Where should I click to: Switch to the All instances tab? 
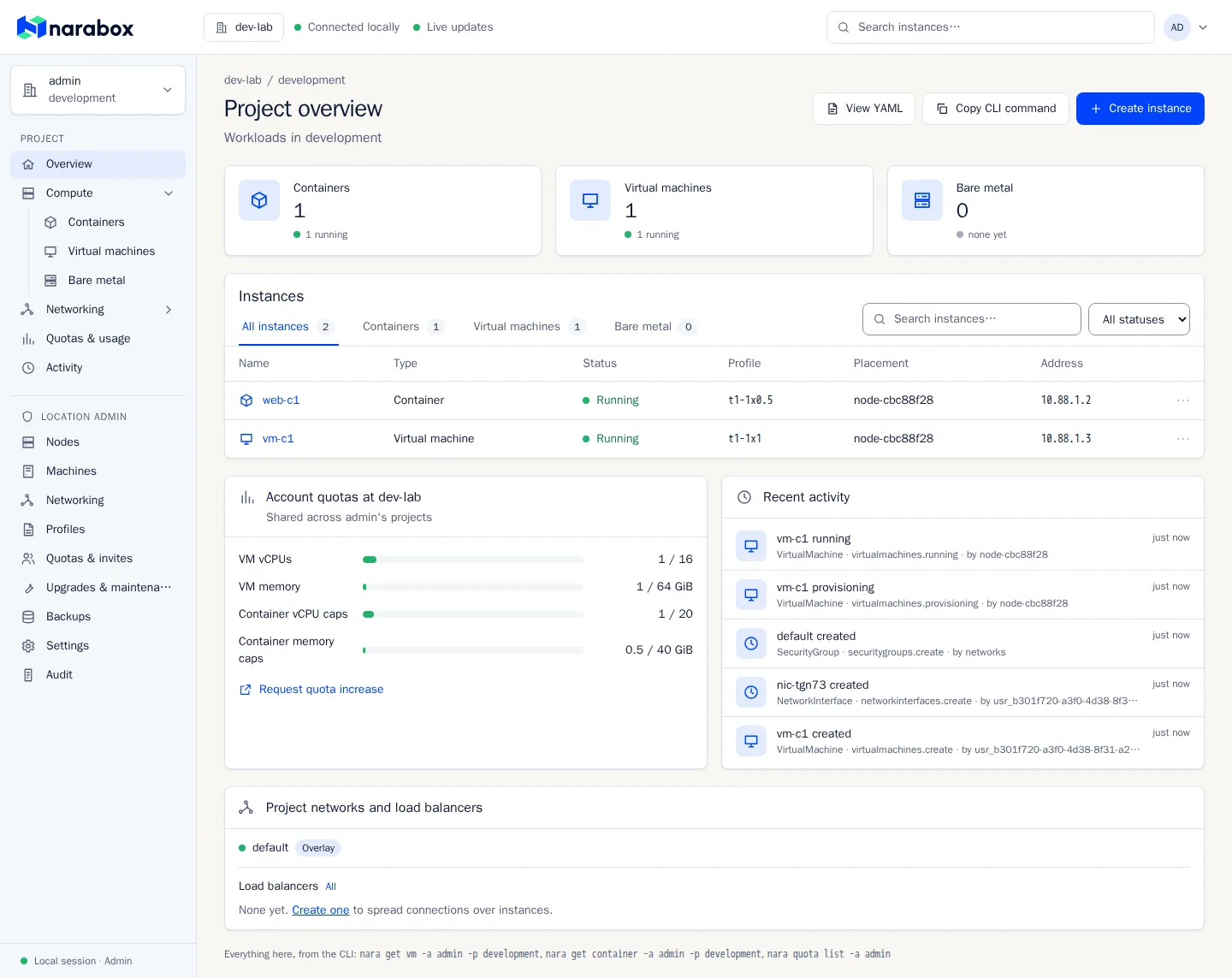pos(288,327)
